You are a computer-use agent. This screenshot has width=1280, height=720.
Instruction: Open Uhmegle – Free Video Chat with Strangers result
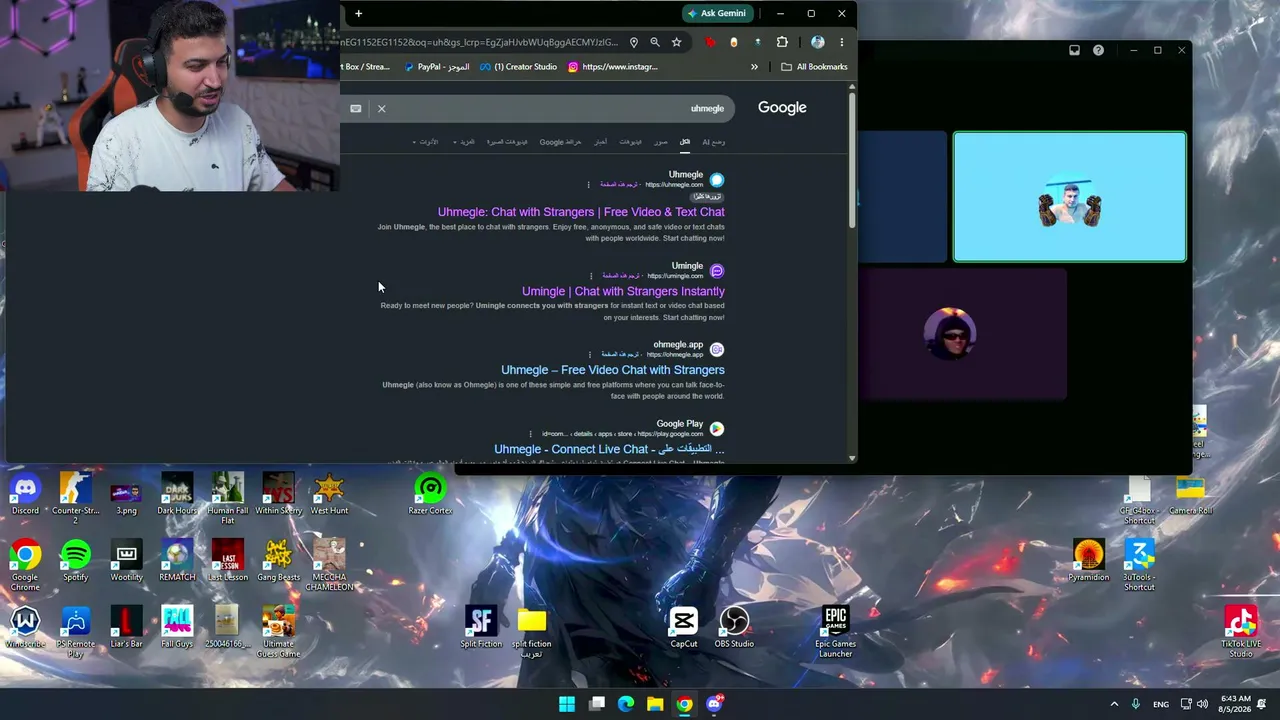pyautogui.click(x=613, y=370)
